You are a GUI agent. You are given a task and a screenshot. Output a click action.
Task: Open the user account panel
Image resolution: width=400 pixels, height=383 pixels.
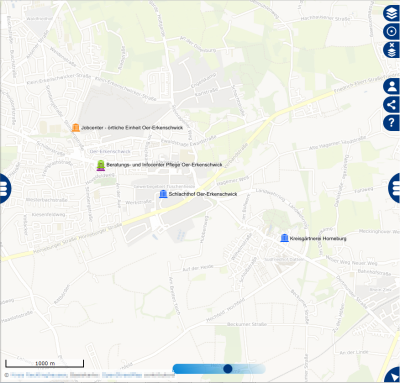coord(391,87)
